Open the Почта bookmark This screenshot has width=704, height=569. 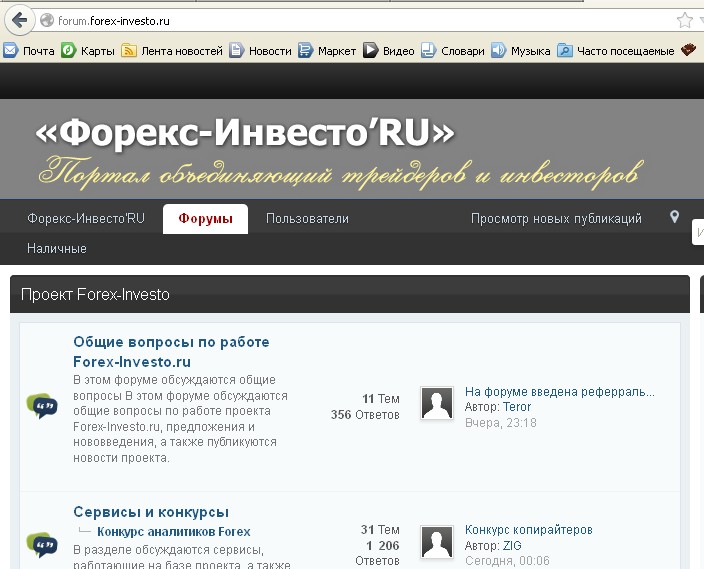pyautogui.click(x=29, y=51)
